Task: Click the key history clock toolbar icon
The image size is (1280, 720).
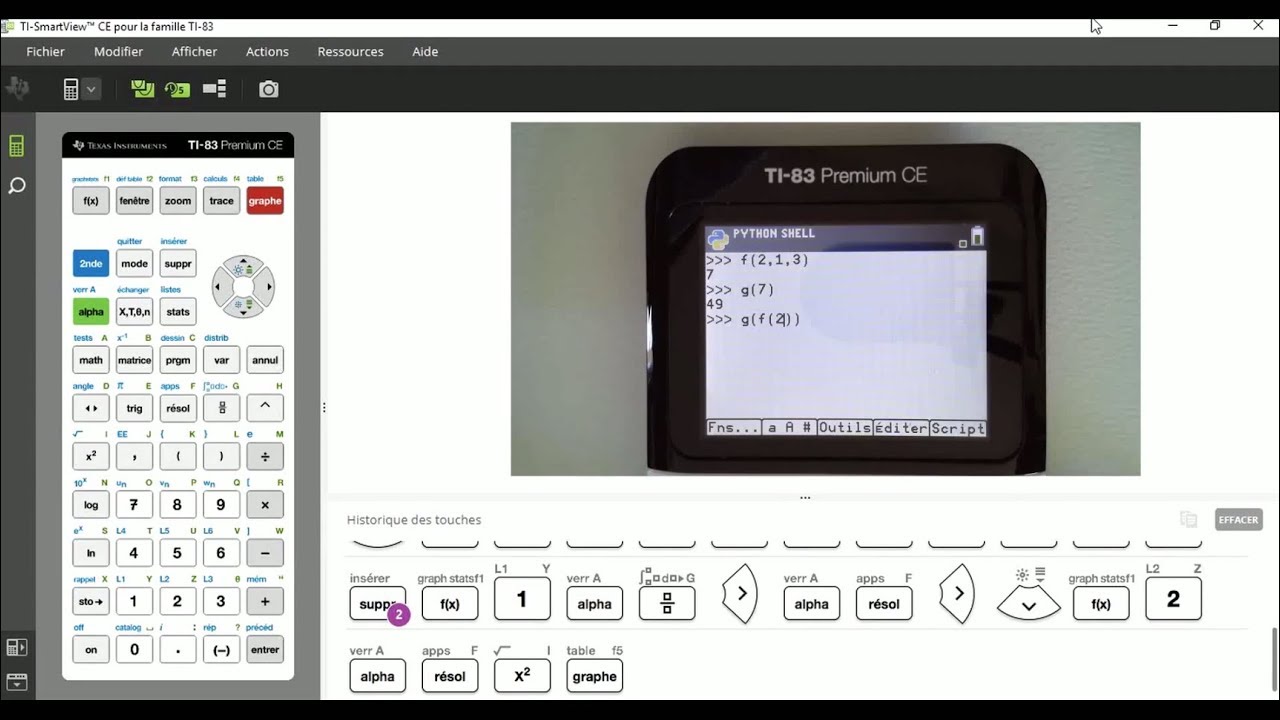Action: point(177,89)
